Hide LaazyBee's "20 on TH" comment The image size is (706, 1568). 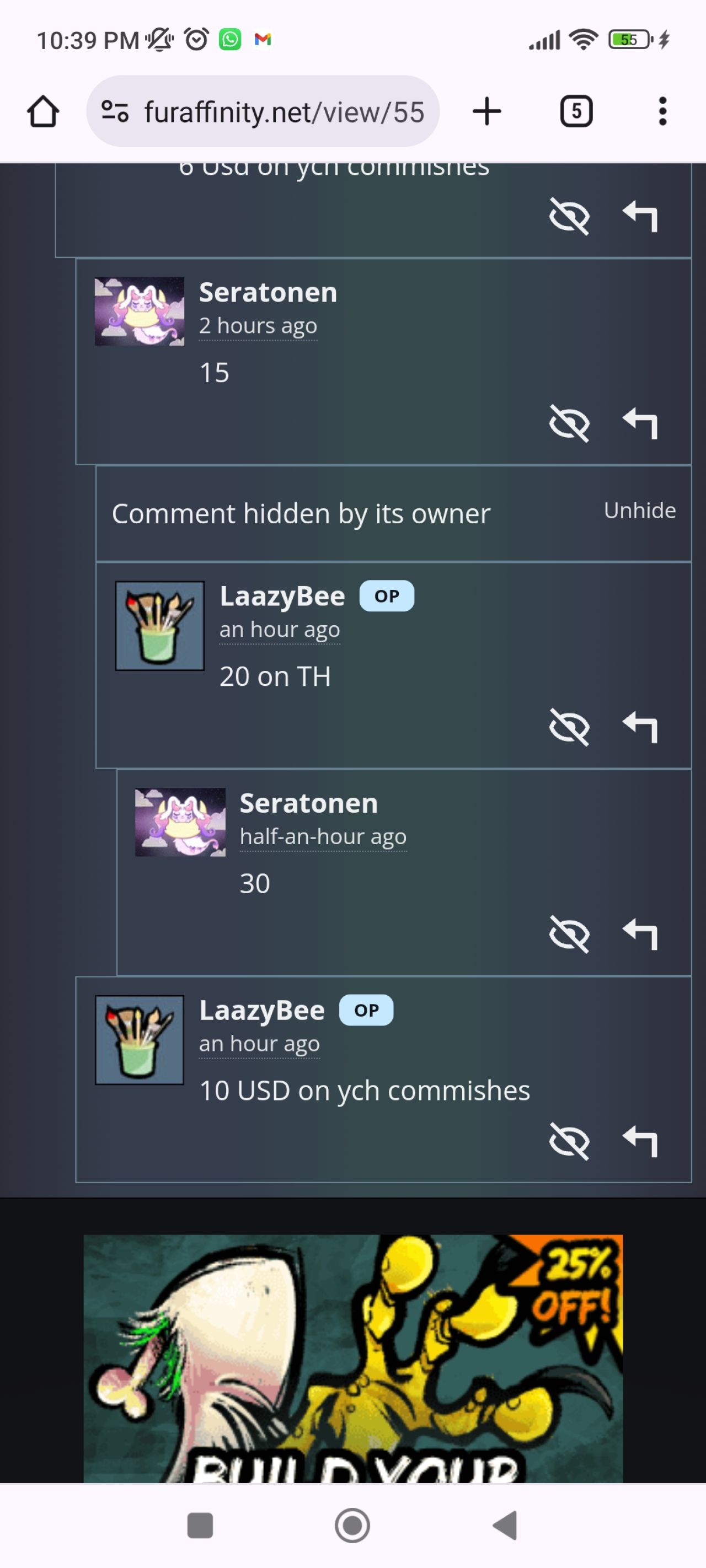(x=569, y=727)
